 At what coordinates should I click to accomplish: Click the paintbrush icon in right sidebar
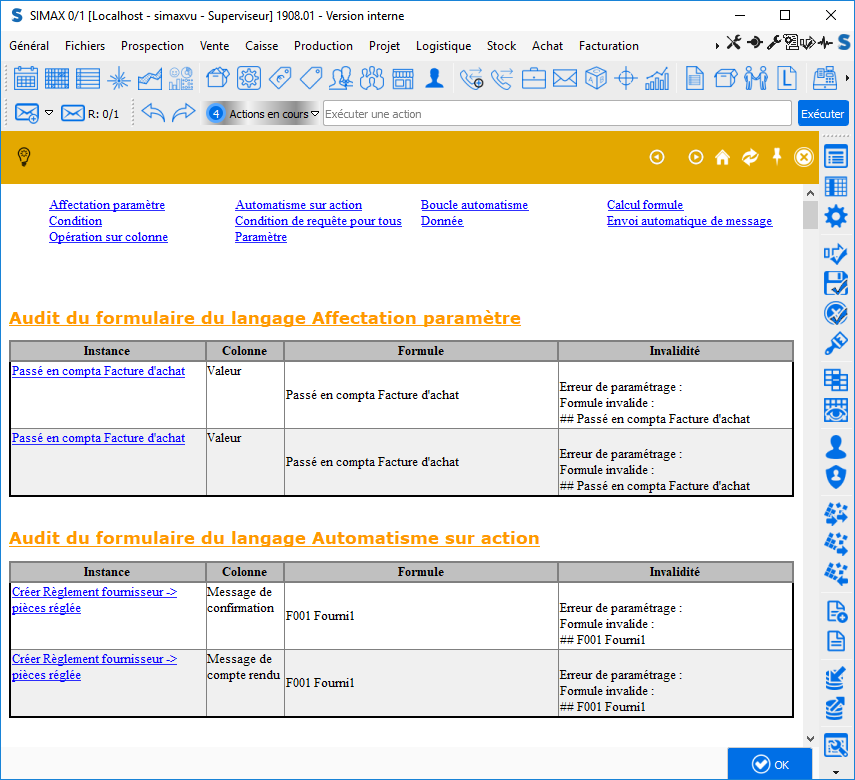pyautogui.click(x=835, y=345)
